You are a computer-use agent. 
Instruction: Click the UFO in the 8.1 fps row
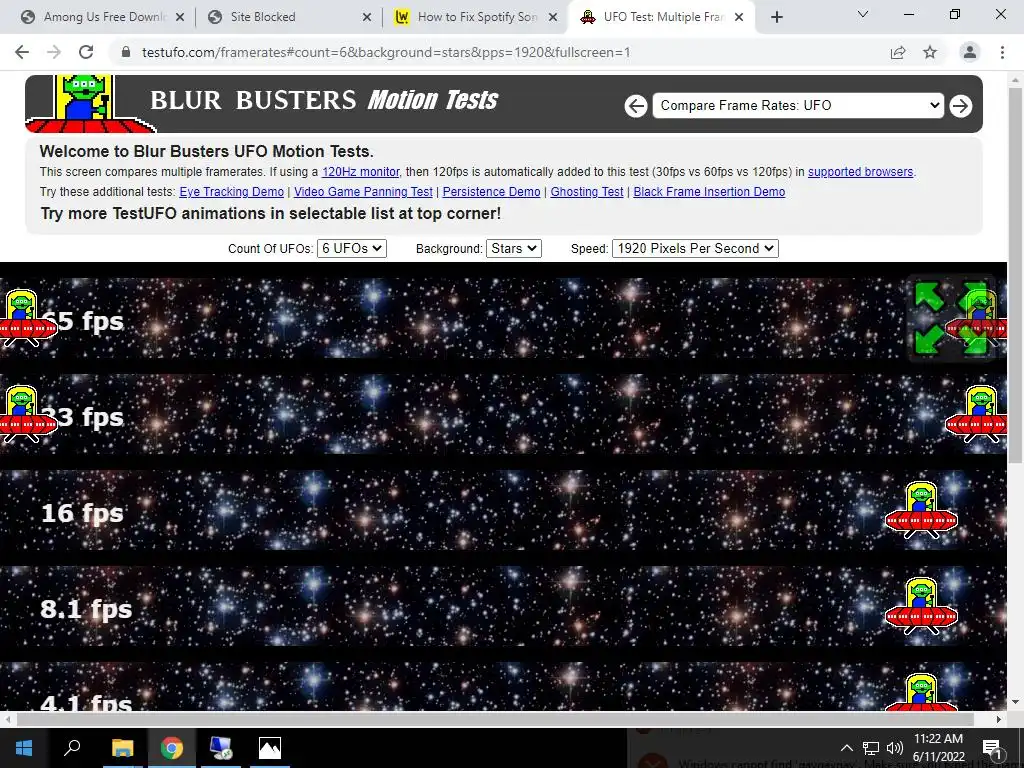click(921, 606)
